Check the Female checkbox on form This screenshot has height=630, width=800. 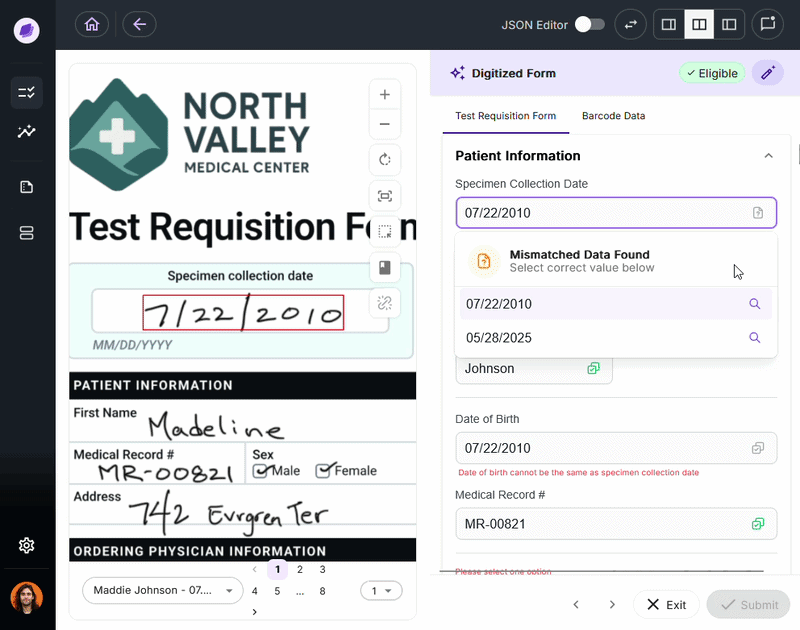(323, 471)
